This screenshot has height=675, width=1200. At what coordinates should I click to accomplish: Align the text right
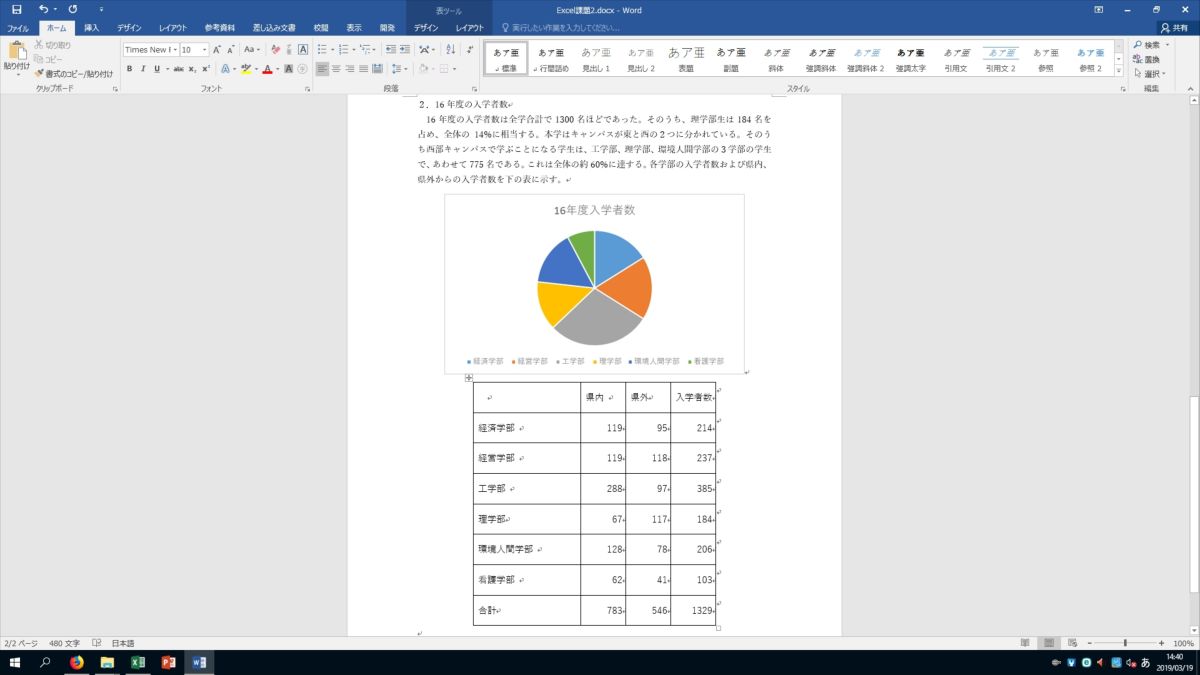click(x=350, y=69)
